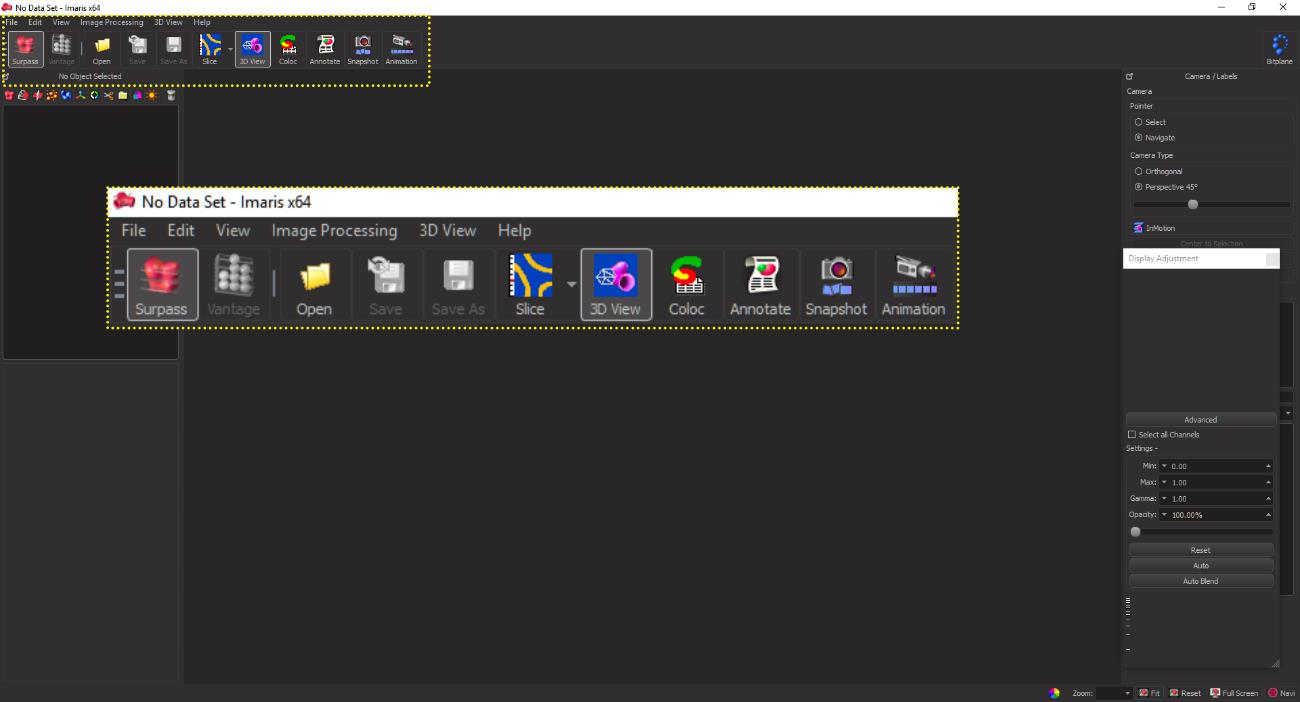Click the Fit icon in status bar
This screenshot has width=1300, height=702.
[1150, 693]
